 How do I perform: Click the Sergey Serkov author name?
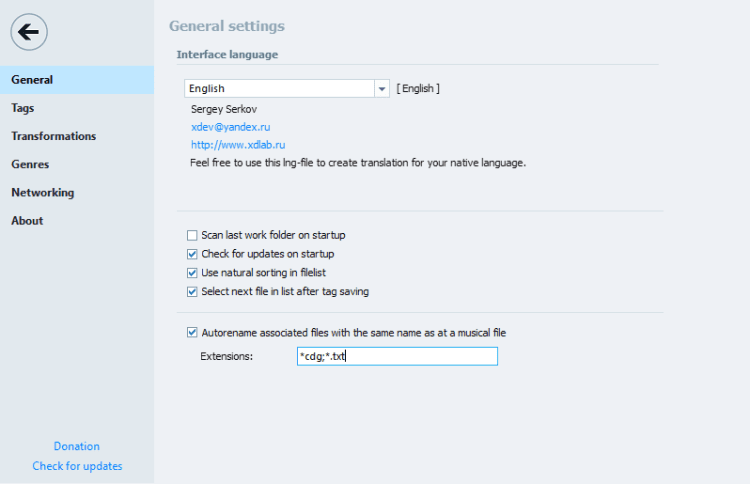click(224, 109)
